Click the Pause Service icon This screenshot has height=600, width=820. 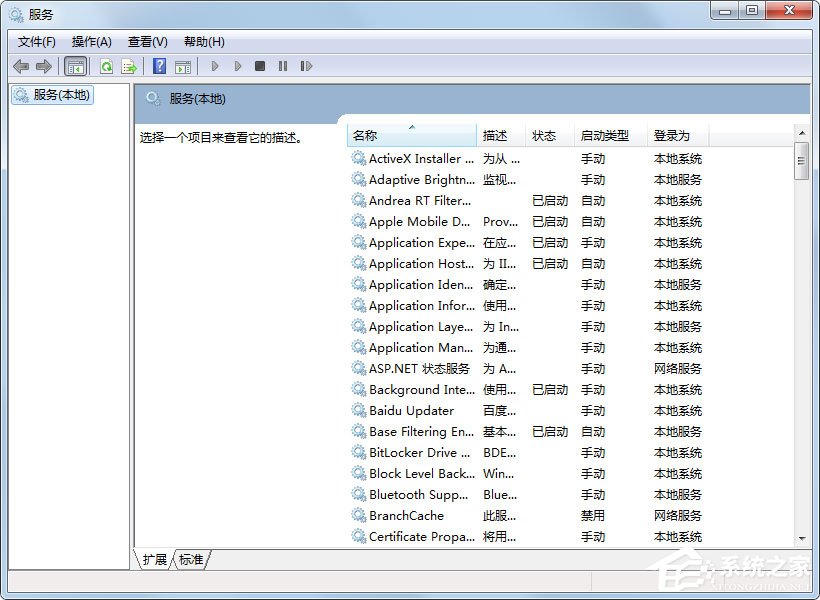[283, 66]
